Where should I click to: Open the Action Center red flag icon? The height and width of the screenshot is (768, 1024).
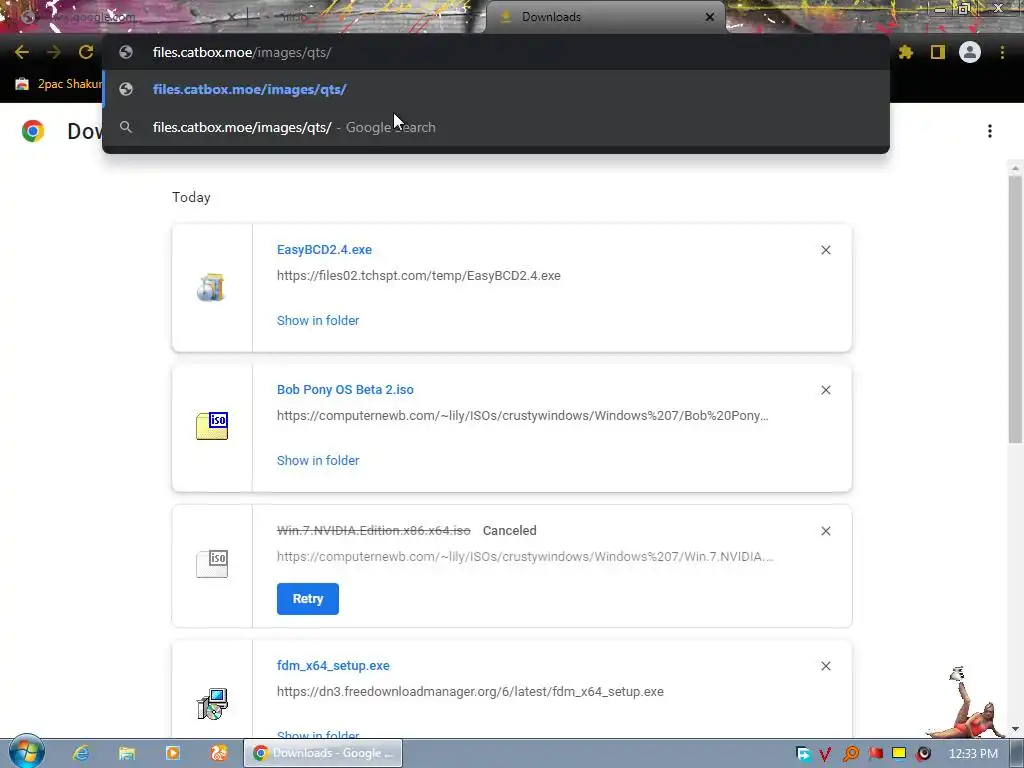(875, 754)
